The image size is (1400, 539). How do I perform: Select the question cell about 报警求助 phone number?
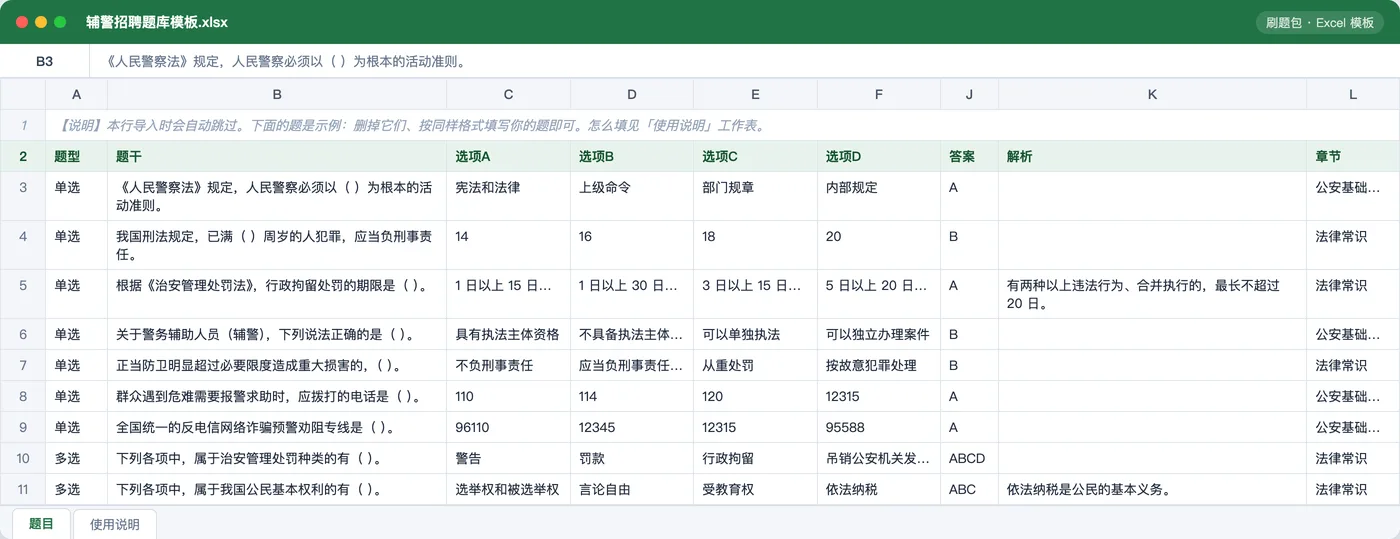click(x=277, y=396)
